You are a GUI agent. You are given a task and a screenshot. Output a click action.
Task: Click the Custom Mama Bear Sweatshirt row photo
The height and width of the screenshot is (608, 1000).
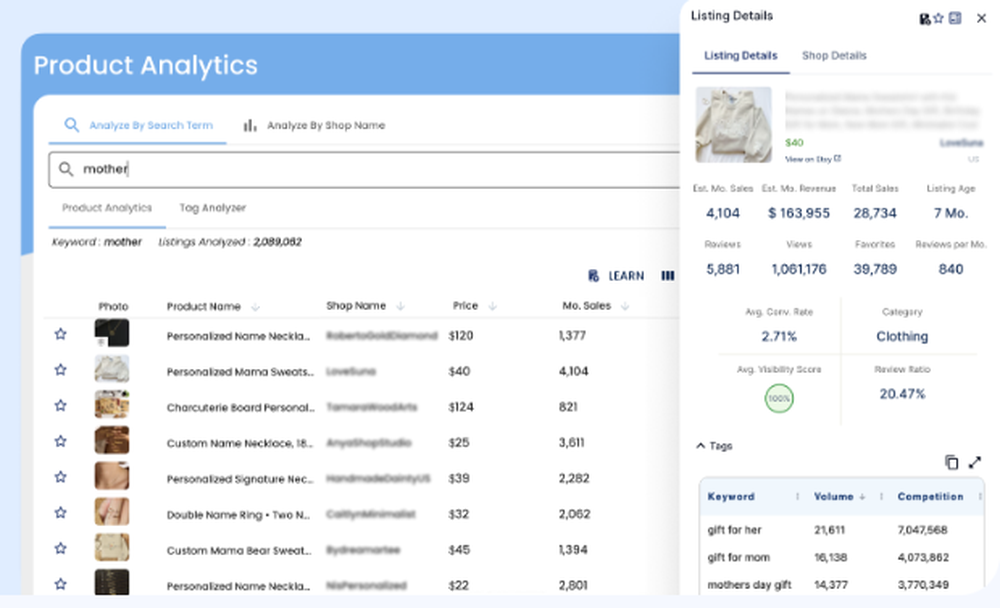point(112,547)
